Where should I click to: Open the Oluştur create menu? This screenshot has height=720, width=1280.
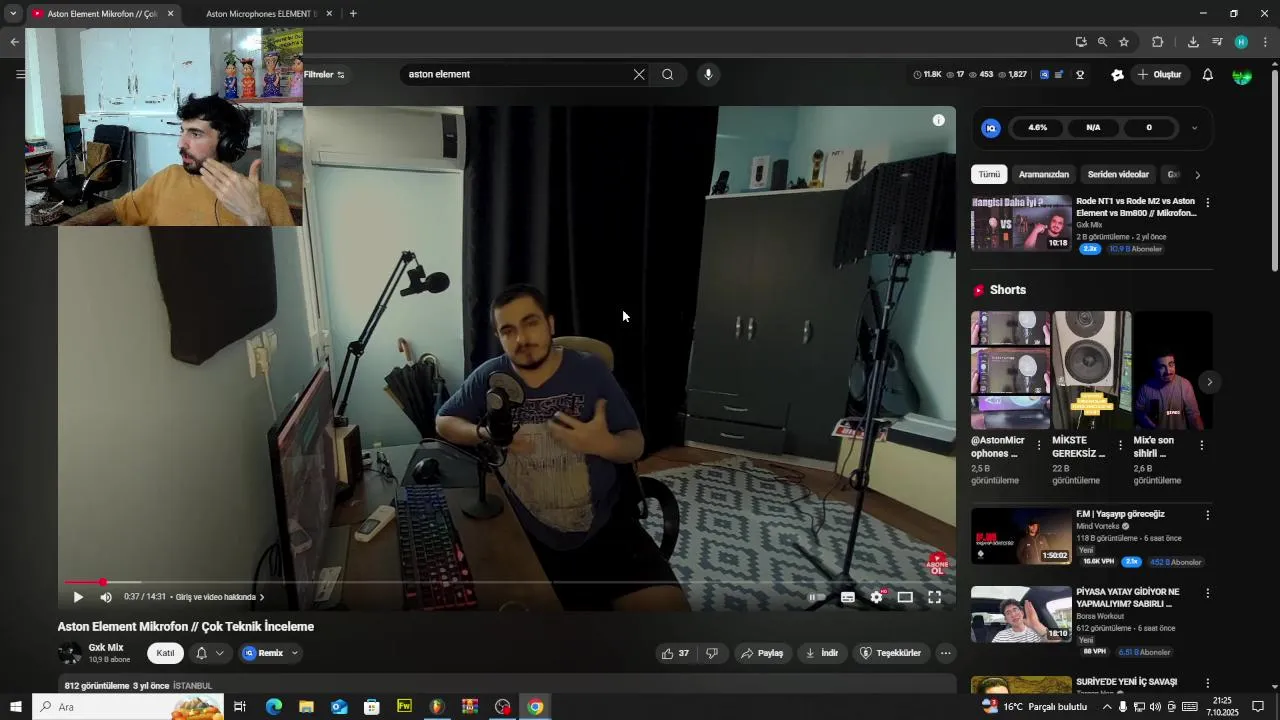click(x=1159, y=75)
